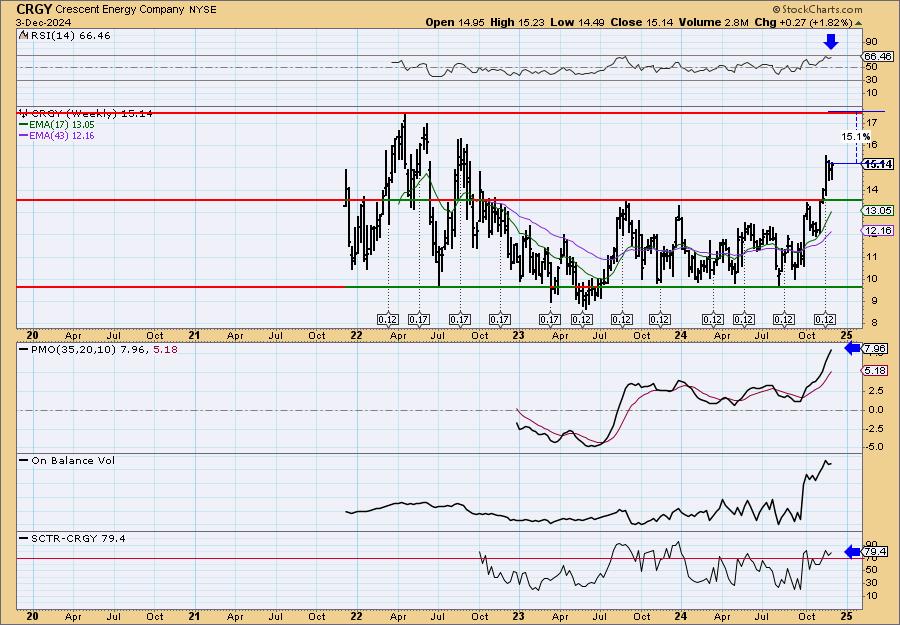Click the 0.0 level on the PMO axis
Screen dimensions: 900x625
point(874,410)
